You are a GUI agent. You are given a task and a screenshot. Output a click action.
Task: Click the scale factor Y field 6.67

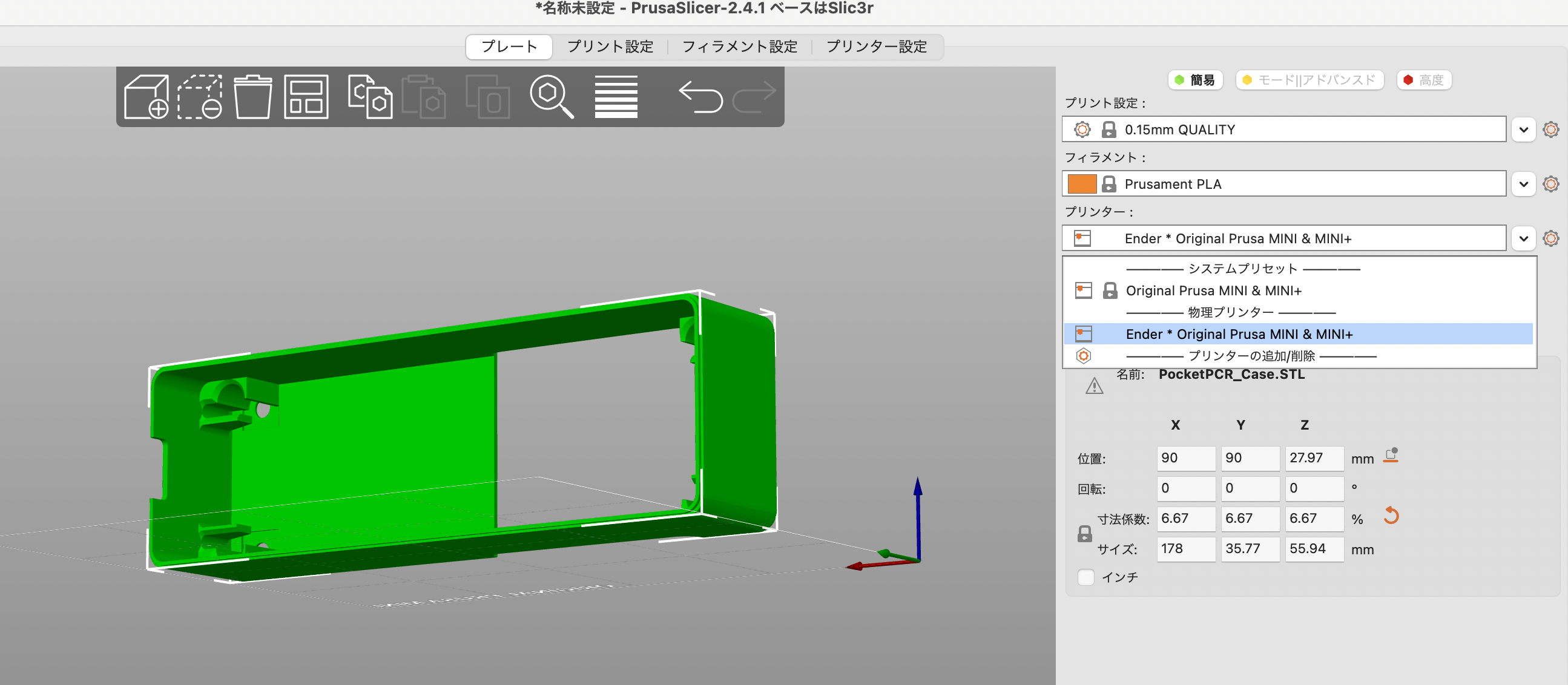[1250, 519]
